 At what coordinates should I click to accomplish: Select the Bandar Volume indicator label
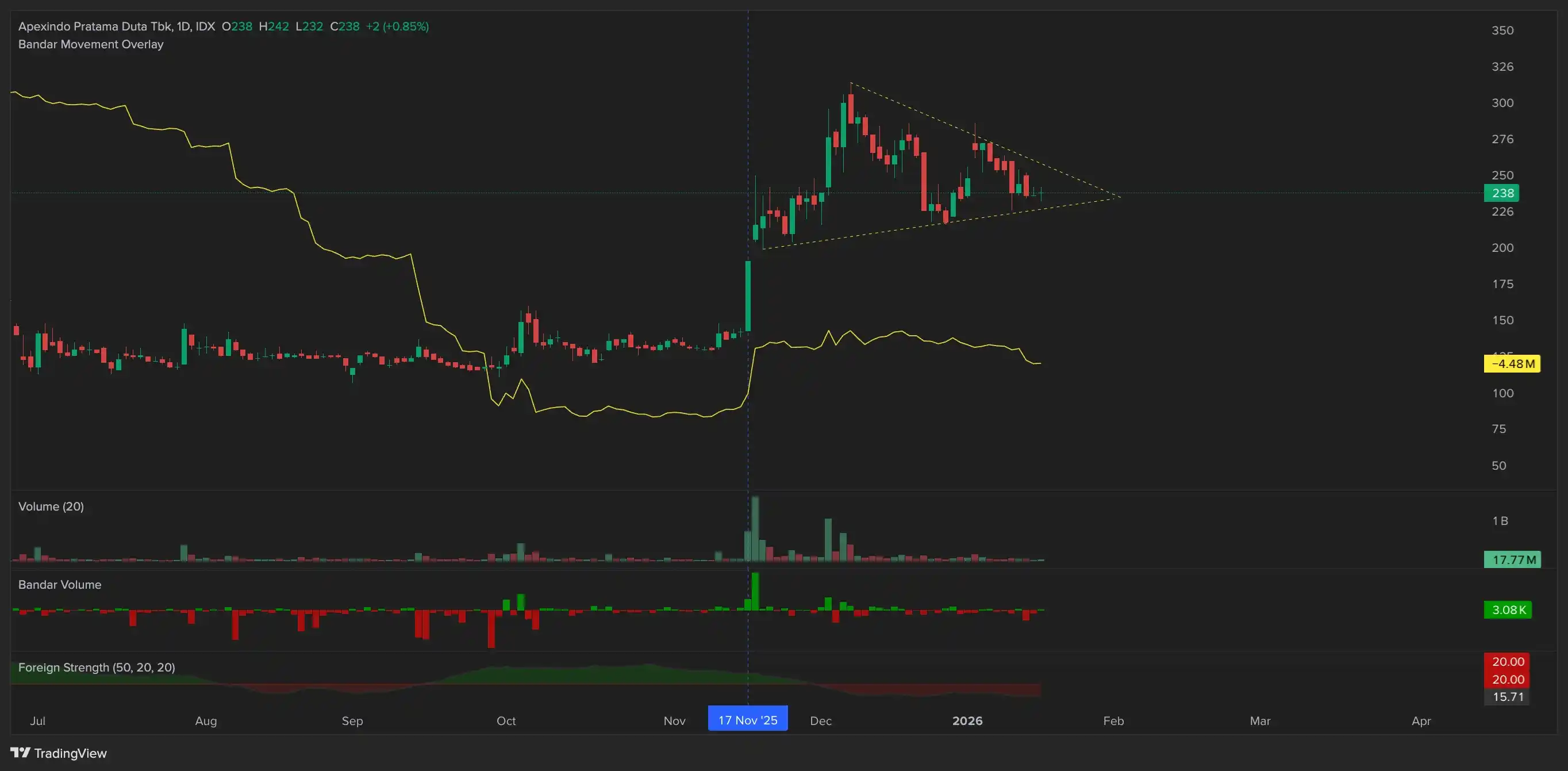(60, 585)
